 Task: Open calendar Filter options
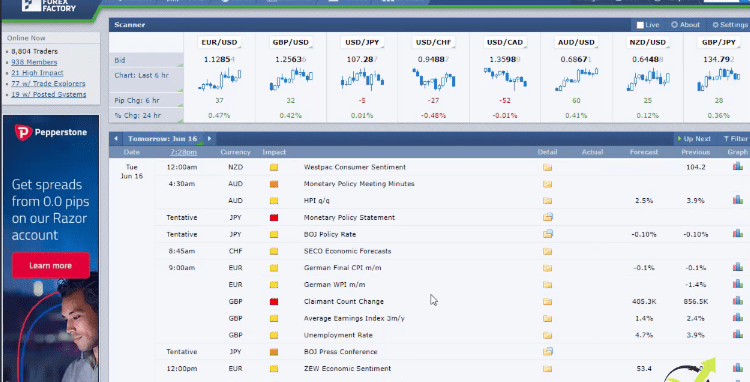736,139
